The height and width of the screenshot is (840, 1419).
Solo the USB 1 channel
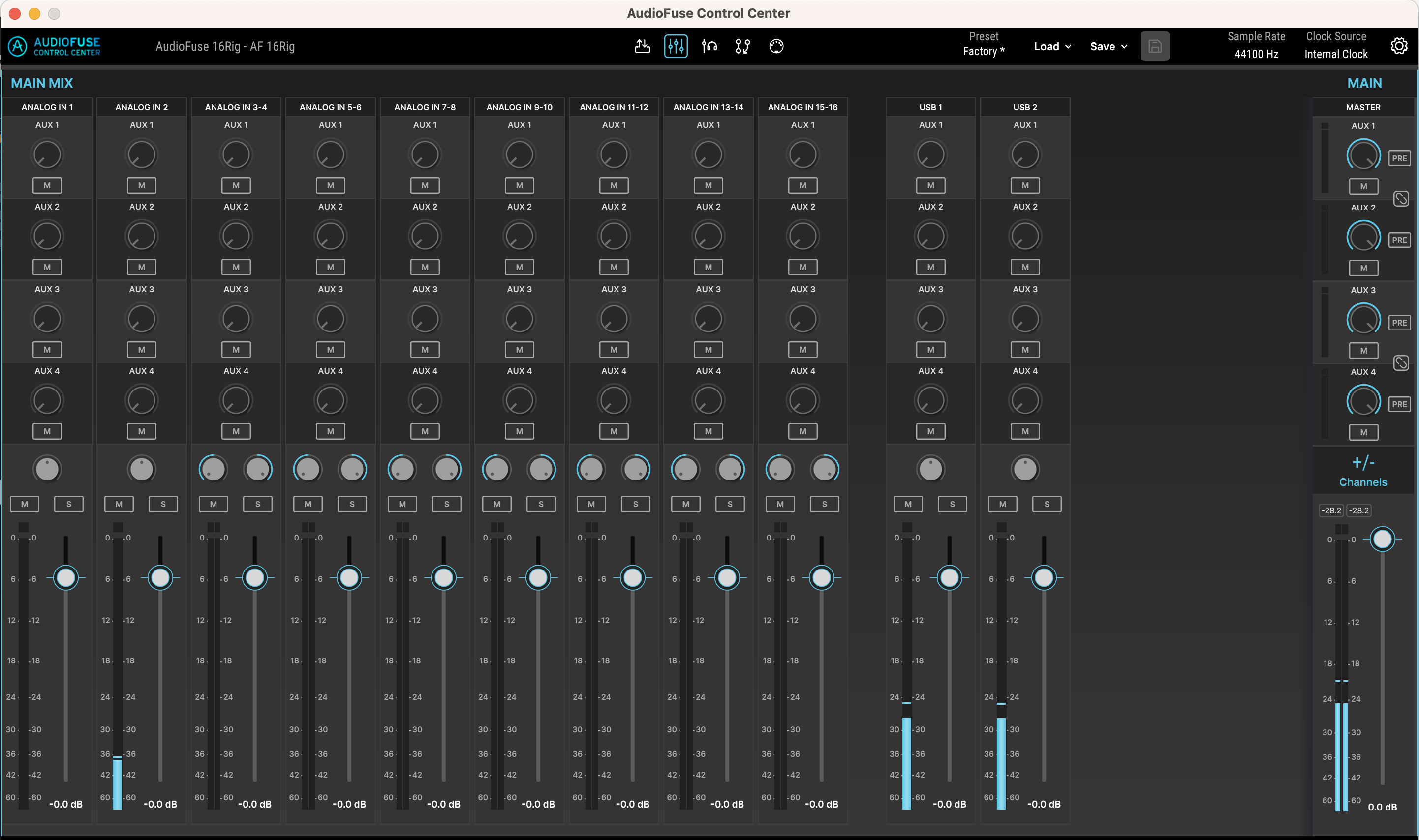click(952, 504)
